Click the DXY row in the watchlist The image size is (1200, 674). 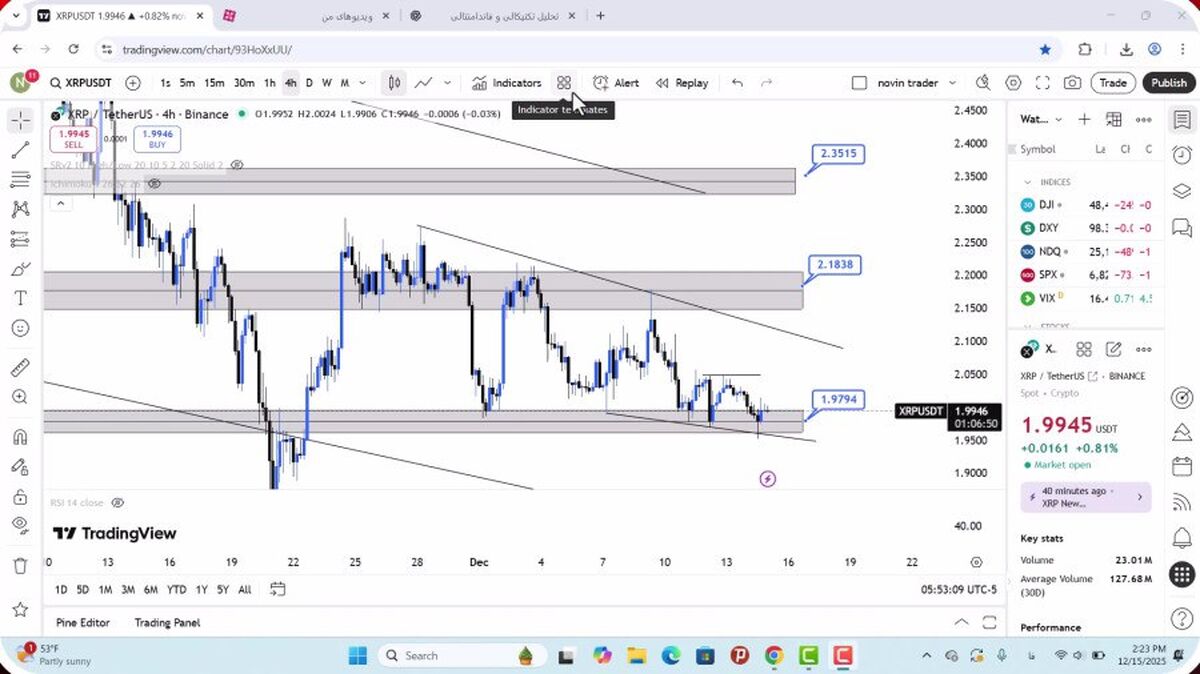pos(1085,228)
